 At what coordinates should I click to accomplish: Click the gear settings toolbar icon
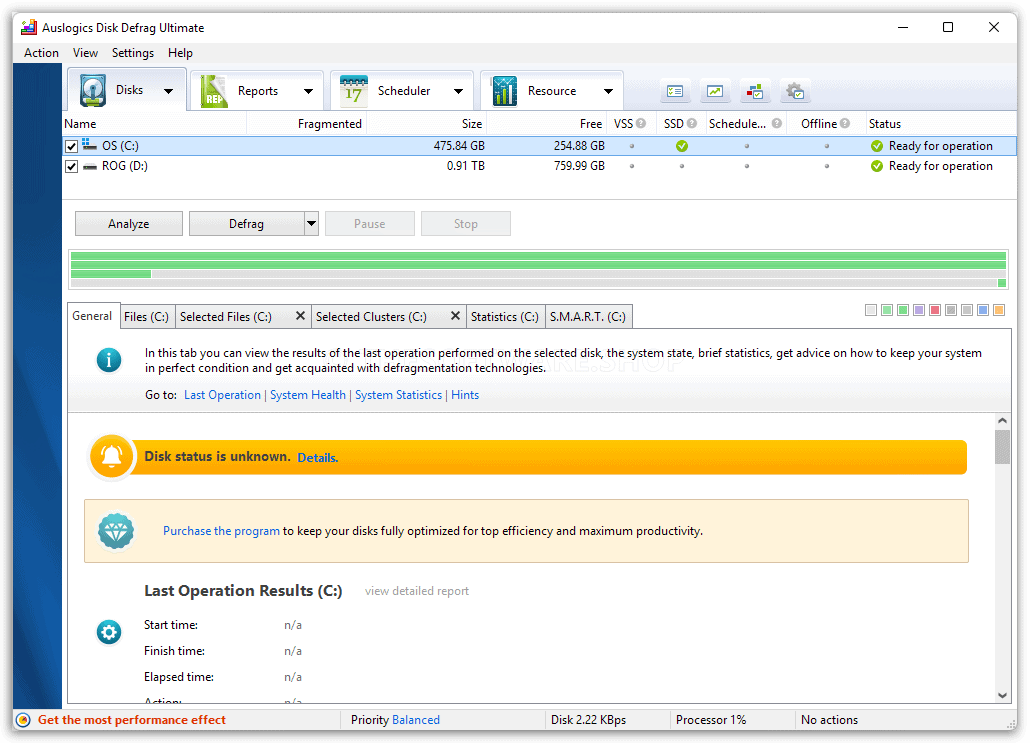(795, 91)
